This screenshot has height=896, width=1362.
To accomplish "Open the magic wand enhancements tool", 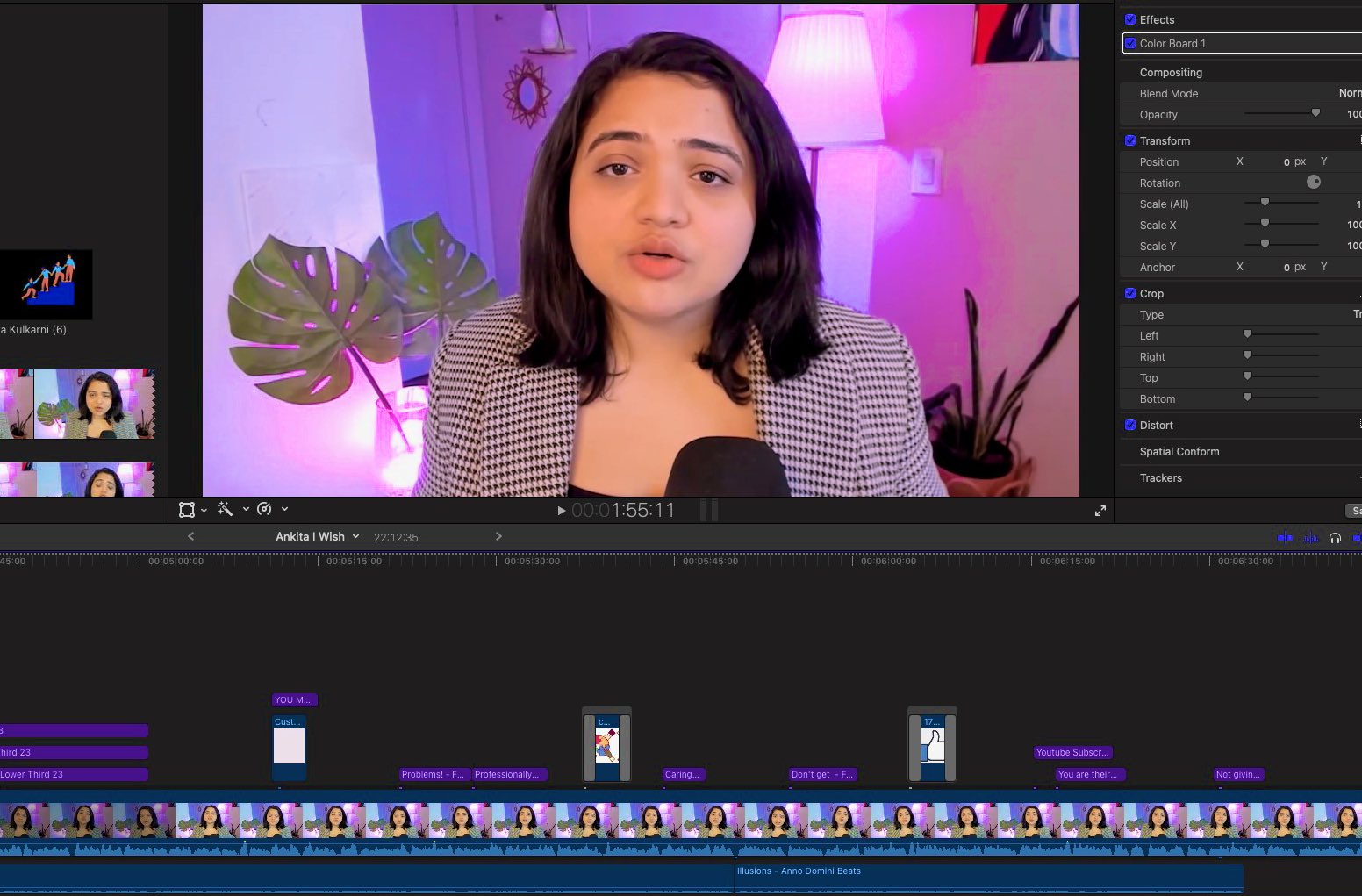I will pyautogui.click(x=225, y=509).
